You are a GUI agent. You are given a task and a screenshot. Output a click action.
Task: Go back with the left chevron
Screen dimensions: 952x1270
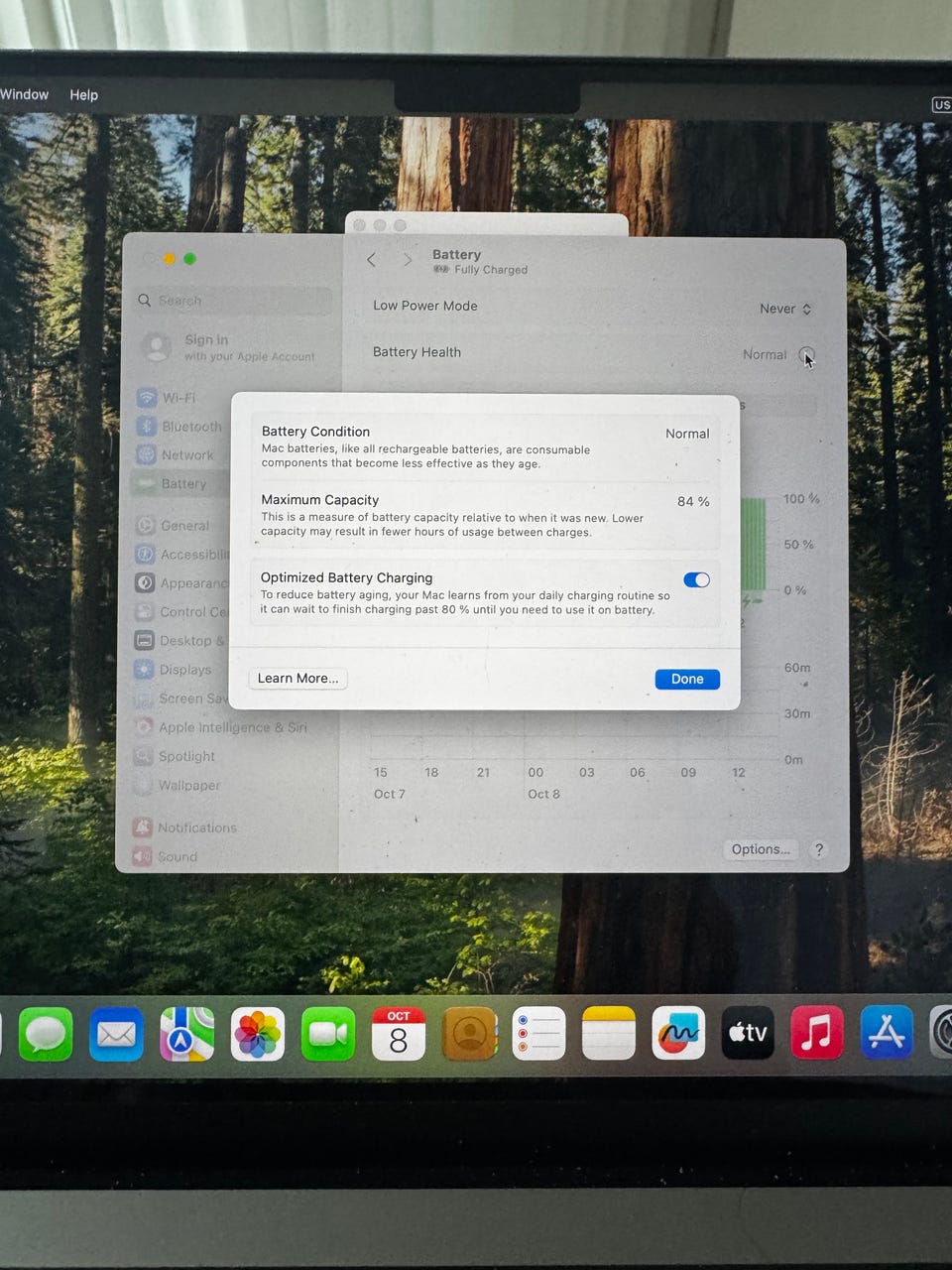(x=371, y=260)
